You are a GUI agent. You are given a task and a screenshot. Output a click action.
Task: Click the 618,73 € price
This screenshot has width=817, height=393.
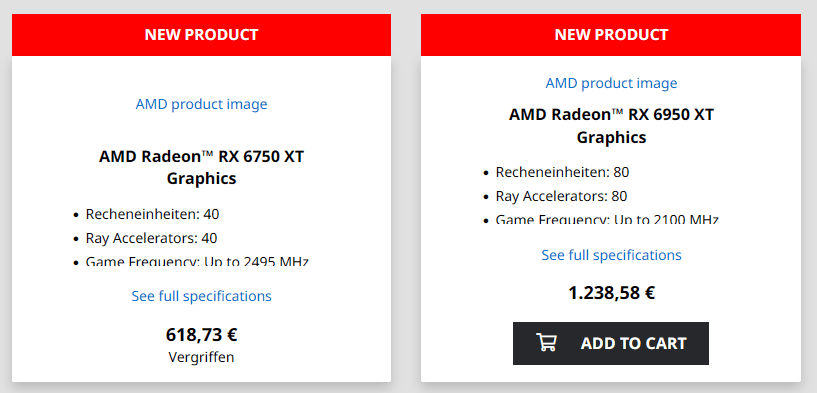point(201,334)
